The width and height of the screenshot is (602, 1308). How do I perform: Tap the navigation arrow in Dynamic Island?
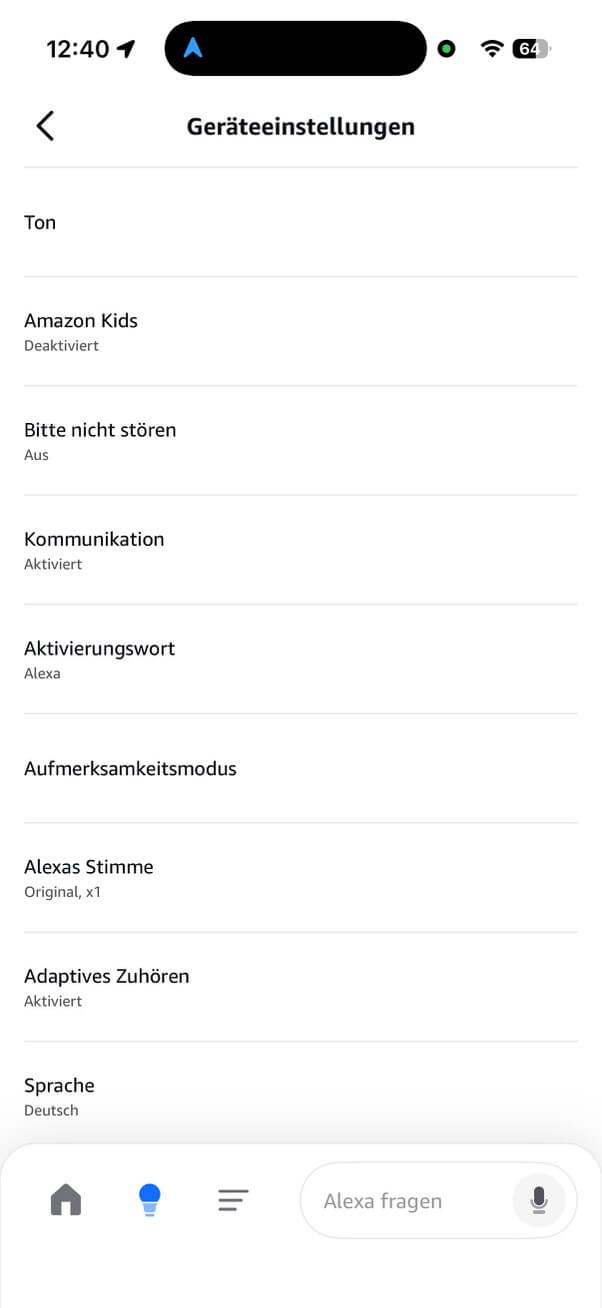(x=193, y=48)
